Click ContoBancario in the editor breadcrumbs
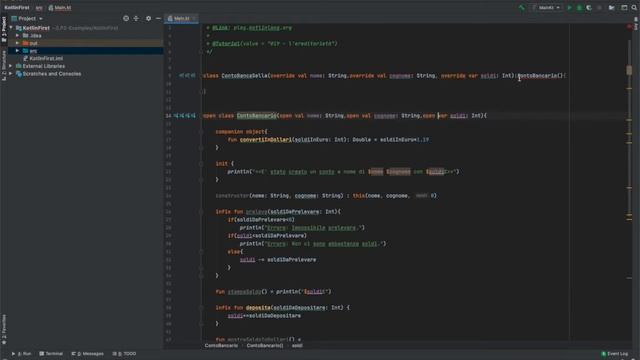640x360 pixels. 221,345
